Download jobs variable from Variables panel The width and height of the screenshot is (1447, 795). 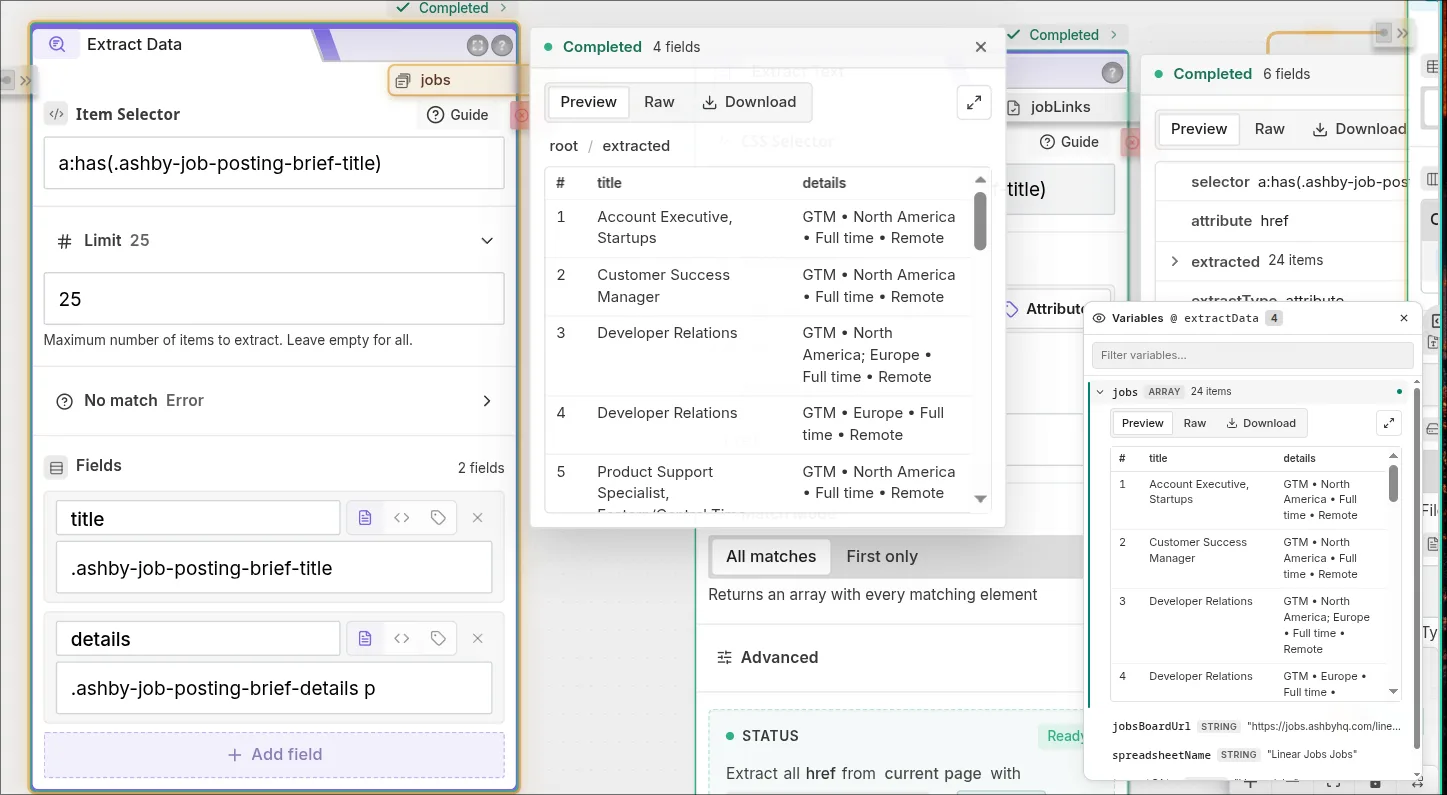(1261, 423)
